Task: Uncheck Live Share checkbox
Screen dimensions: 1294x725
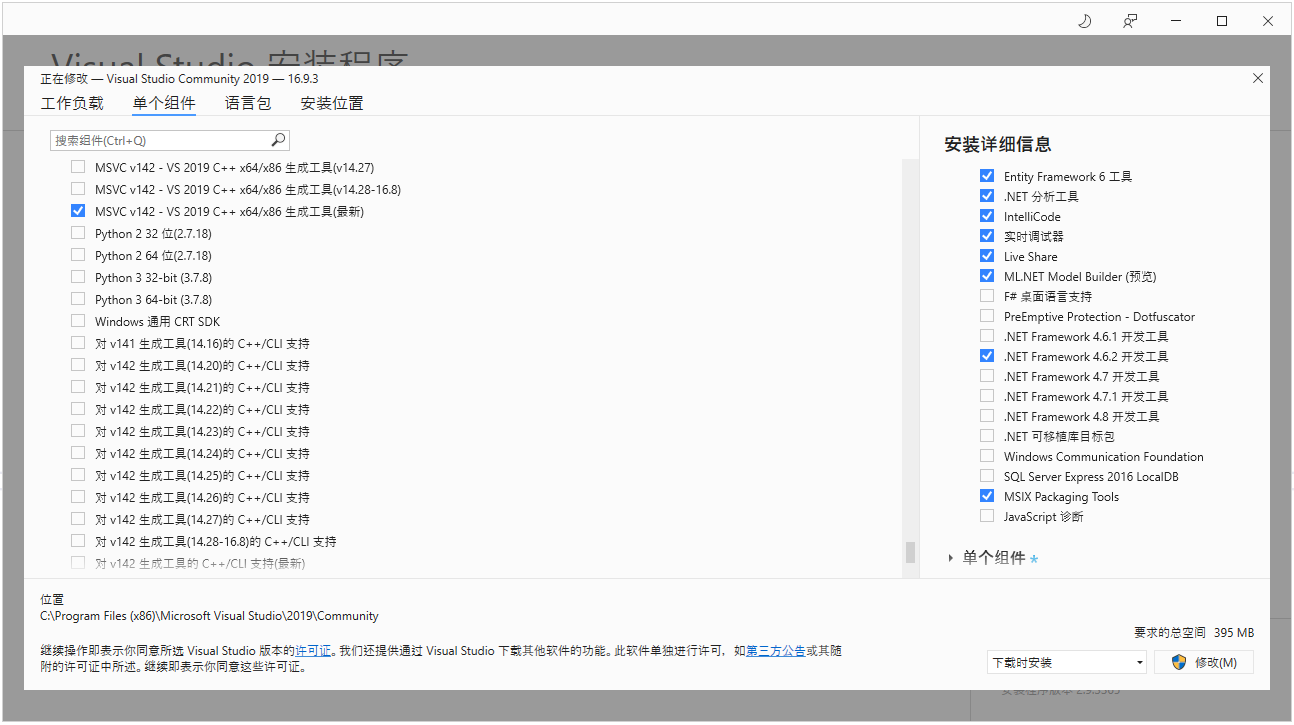Action: pos(987,256)
